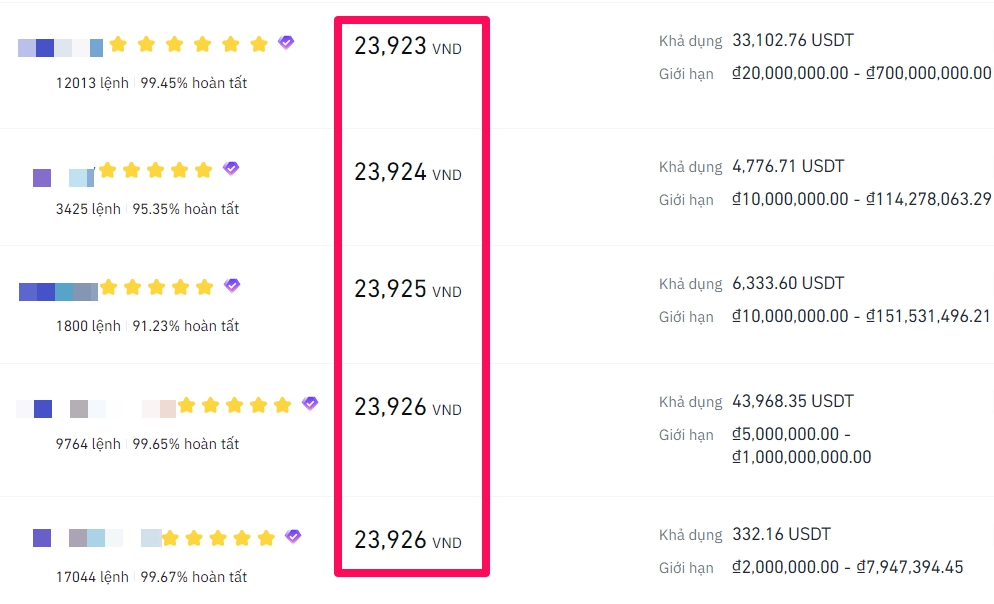The image size is (994, 604).
Task: Click verified badge of 17044 lệnh merchant
Action: pyautogui.click(x=292, y=536)
